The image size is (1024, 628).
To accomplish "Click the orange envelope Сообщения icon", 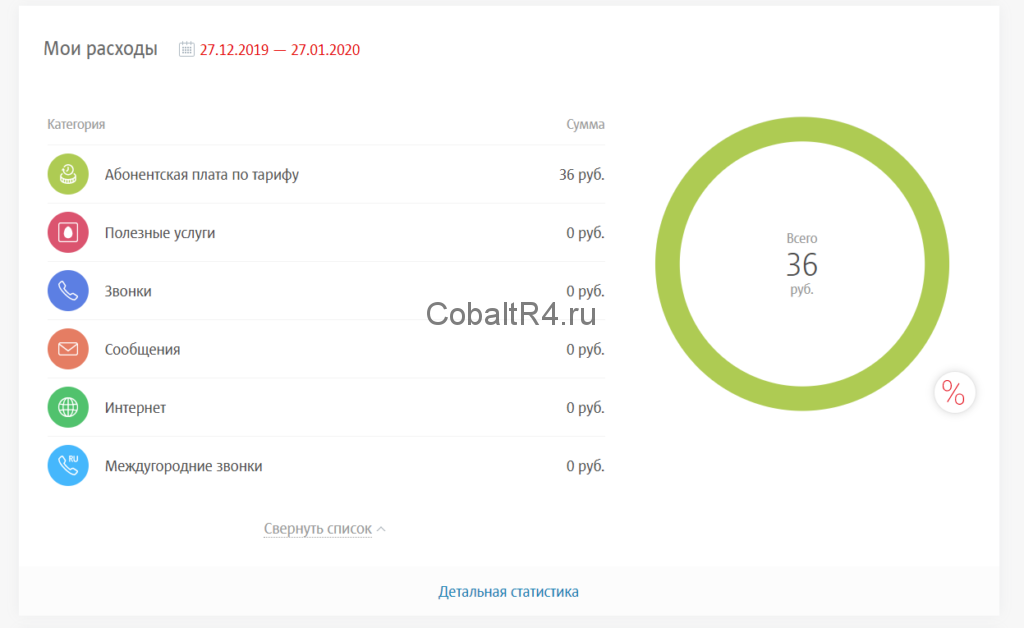I will (68, 349).
